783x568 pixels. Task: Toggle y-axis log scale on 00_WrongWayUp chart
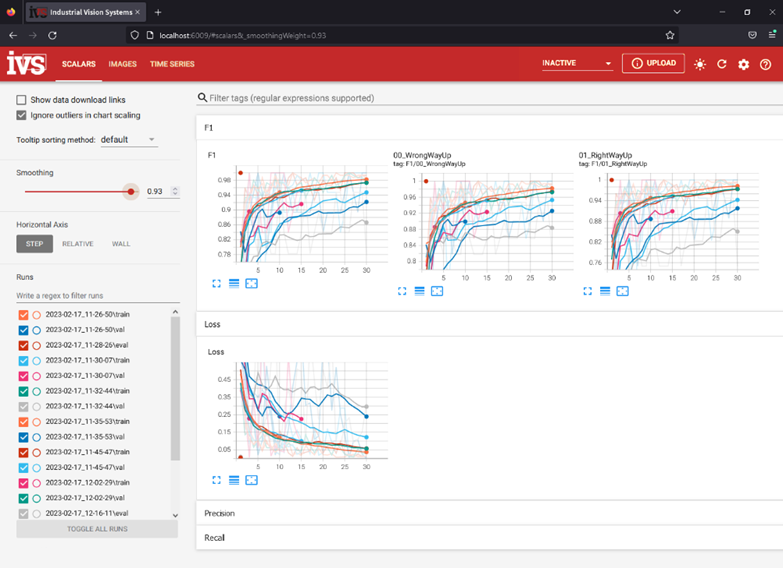coord(420,291)
